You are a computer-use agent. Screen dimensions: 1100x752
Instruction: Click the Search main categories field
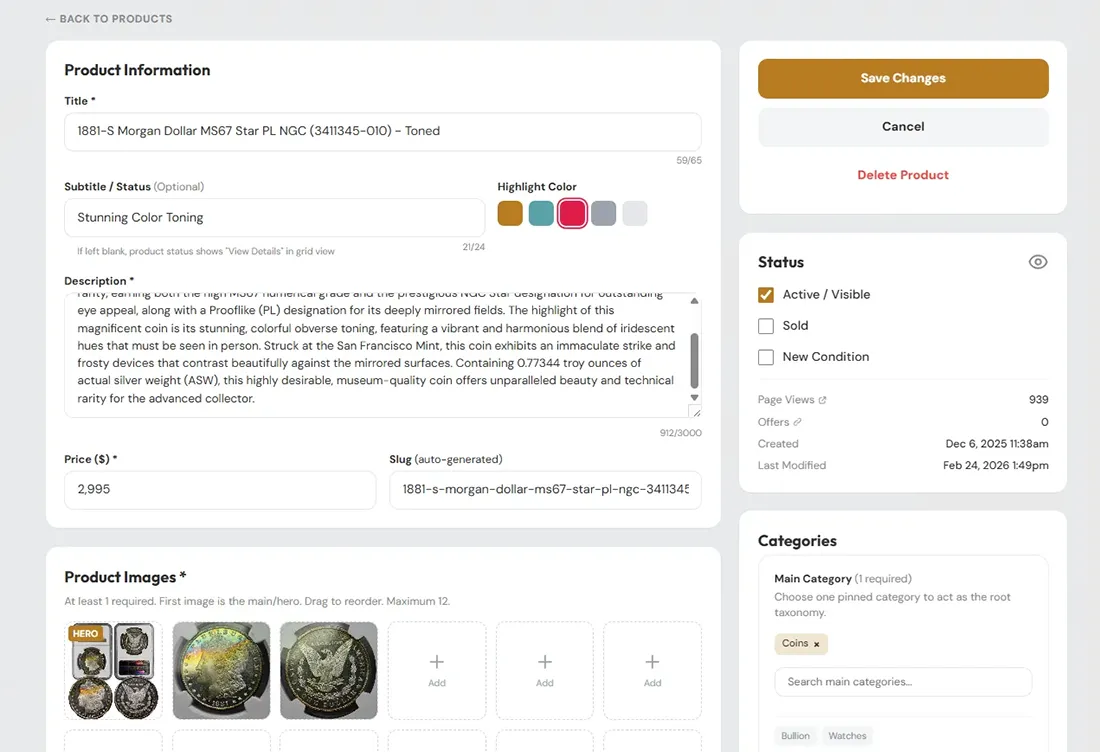click(903, 682)
